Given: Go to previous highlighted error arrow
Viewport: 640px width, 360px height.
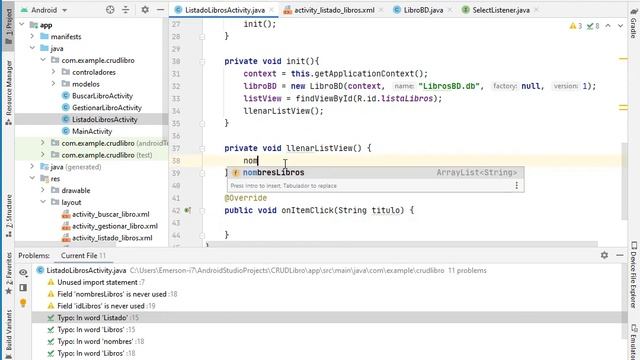Looking at the screenshot, I should [x=608, y=26].
